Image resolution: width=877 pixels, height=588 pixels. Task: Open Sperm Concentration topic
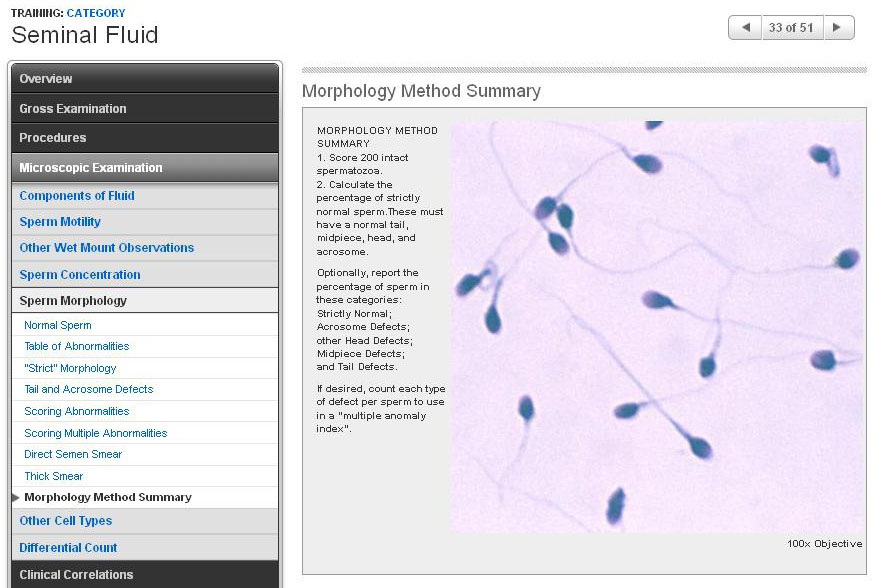tap(80, 275)
